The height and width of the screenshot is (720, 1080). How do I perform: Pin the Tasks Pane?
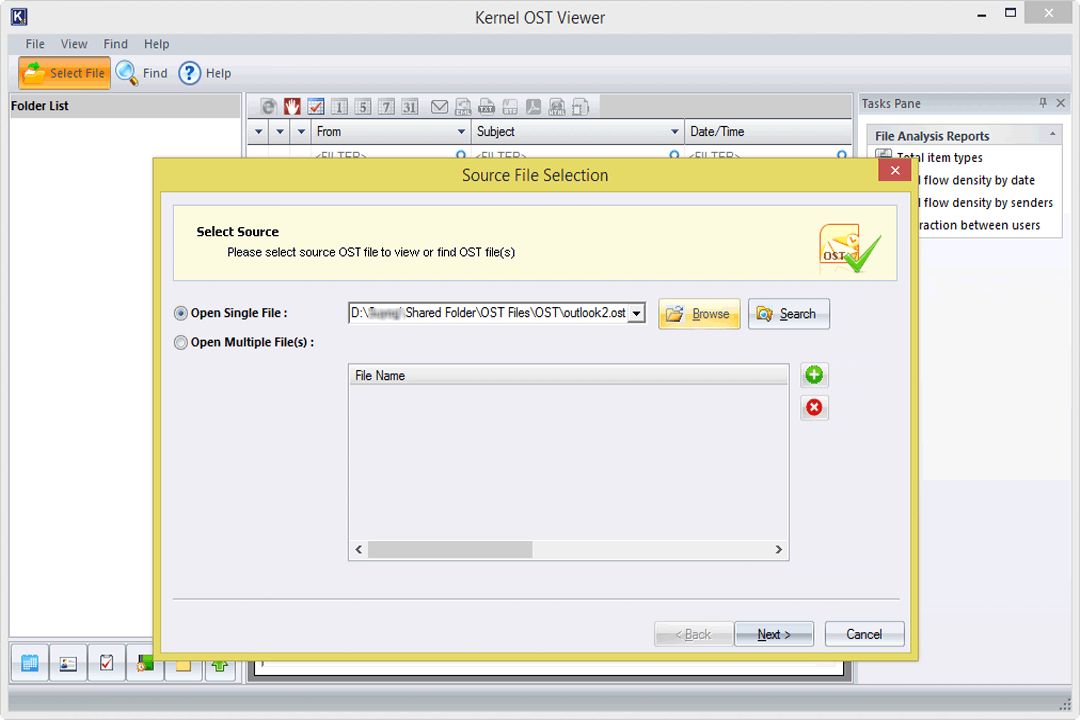point(1043,103)
